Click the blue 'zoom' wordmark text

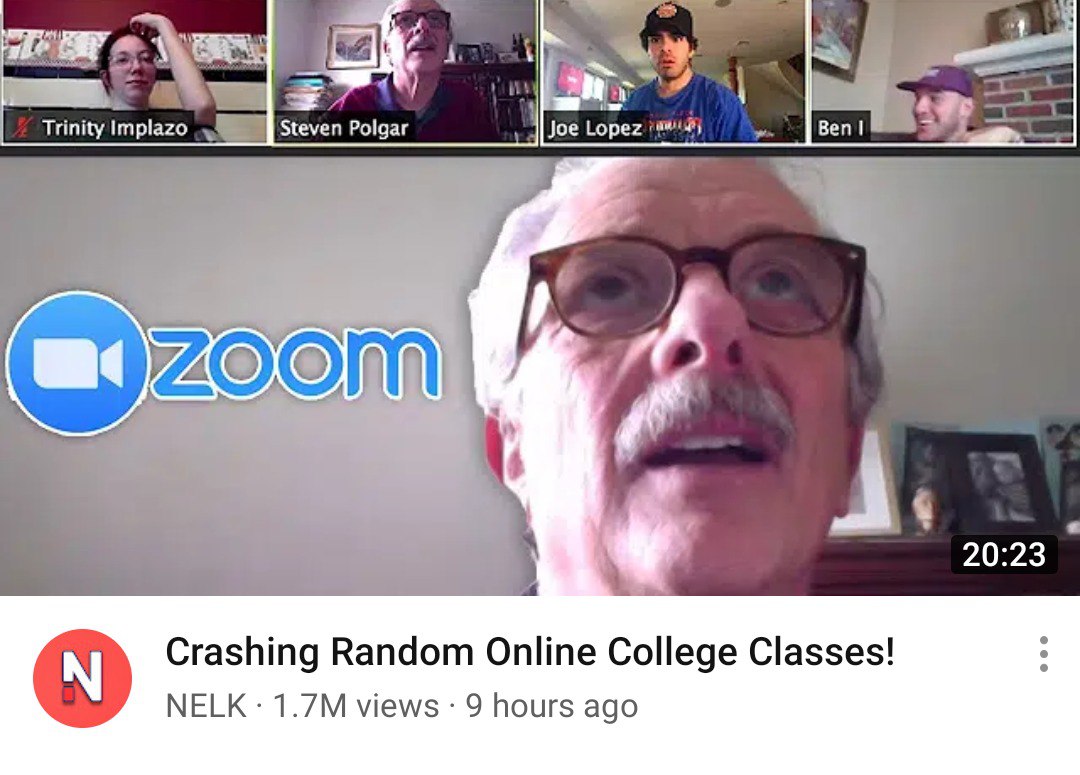click(295, 364)
